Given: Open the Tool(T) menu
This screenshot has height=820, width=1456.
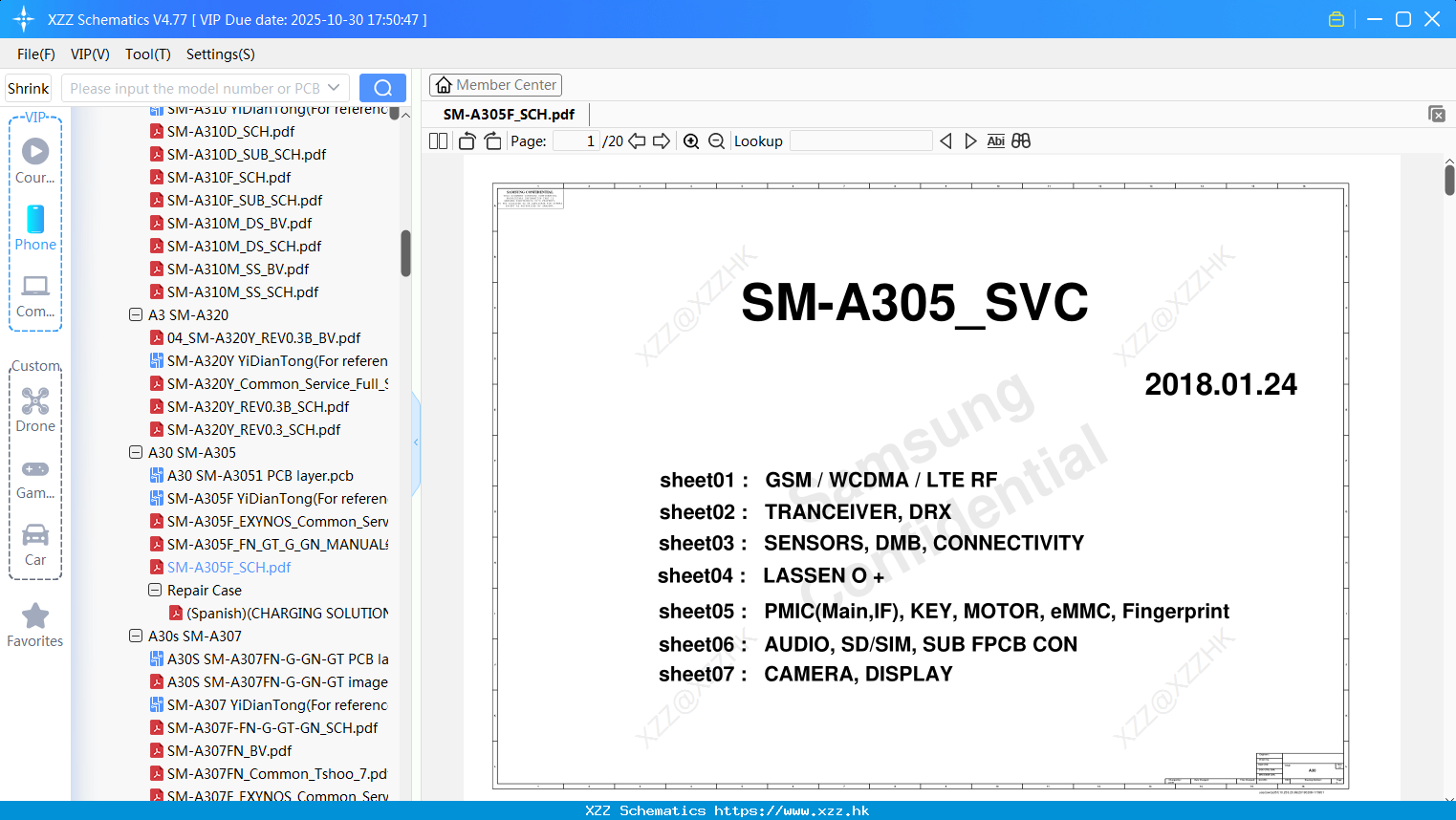Looking at the screenshot, I should [148, 54].
